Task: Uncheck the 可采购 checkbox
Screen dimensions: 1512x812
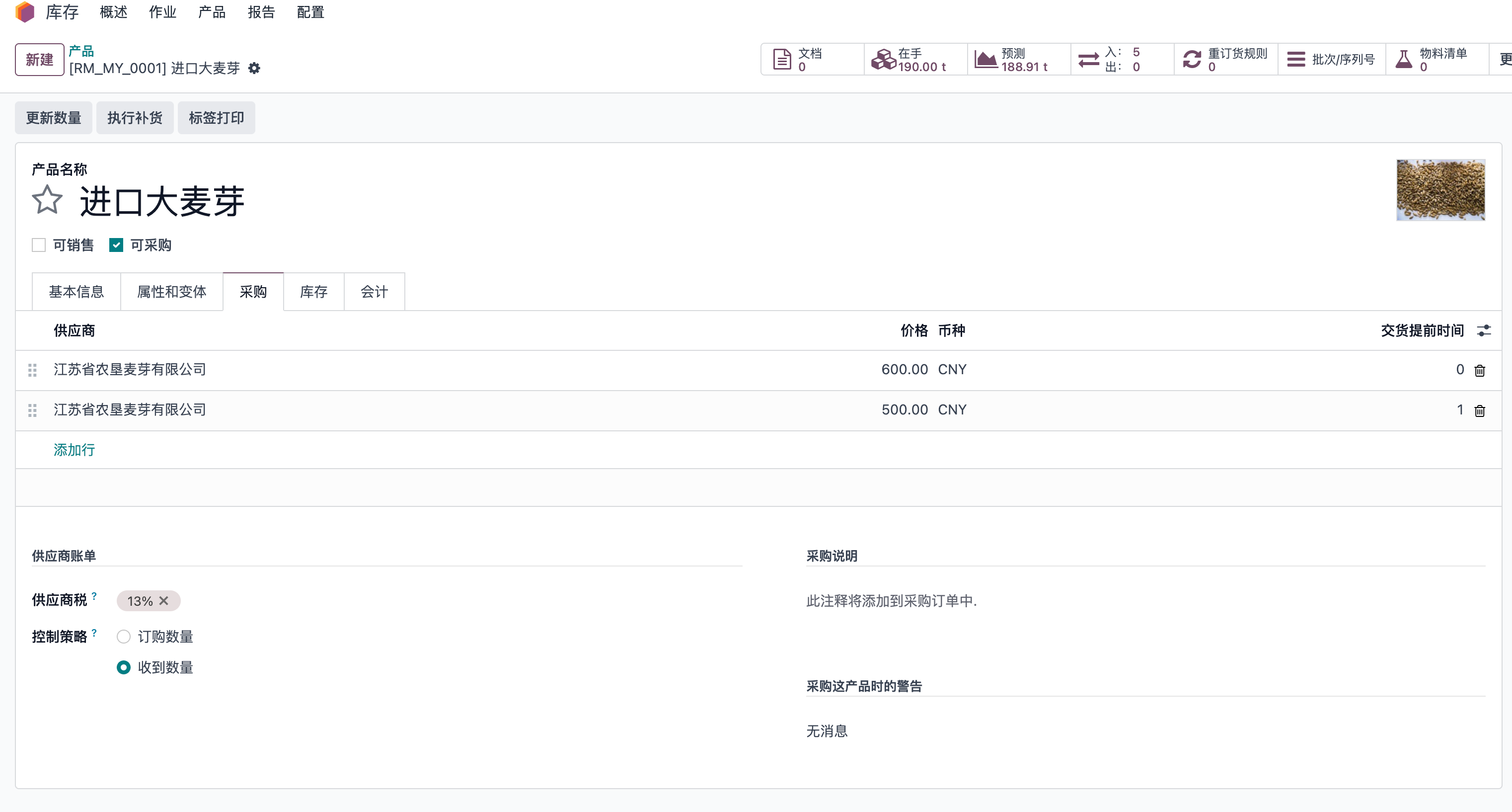Action: pos(116,245)
